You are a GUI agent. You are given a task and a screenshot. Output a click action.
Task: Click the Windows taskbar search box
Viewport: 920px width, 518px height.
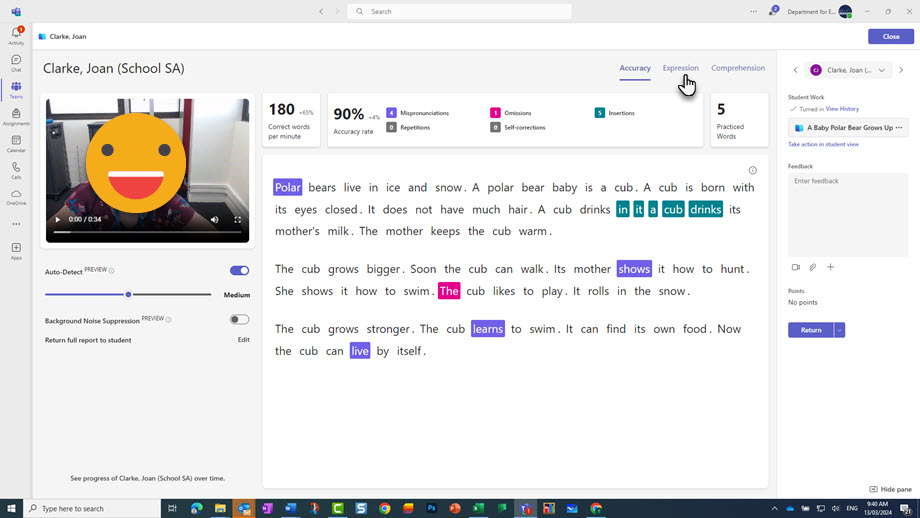pyautogui.click(x=93, y=508)
